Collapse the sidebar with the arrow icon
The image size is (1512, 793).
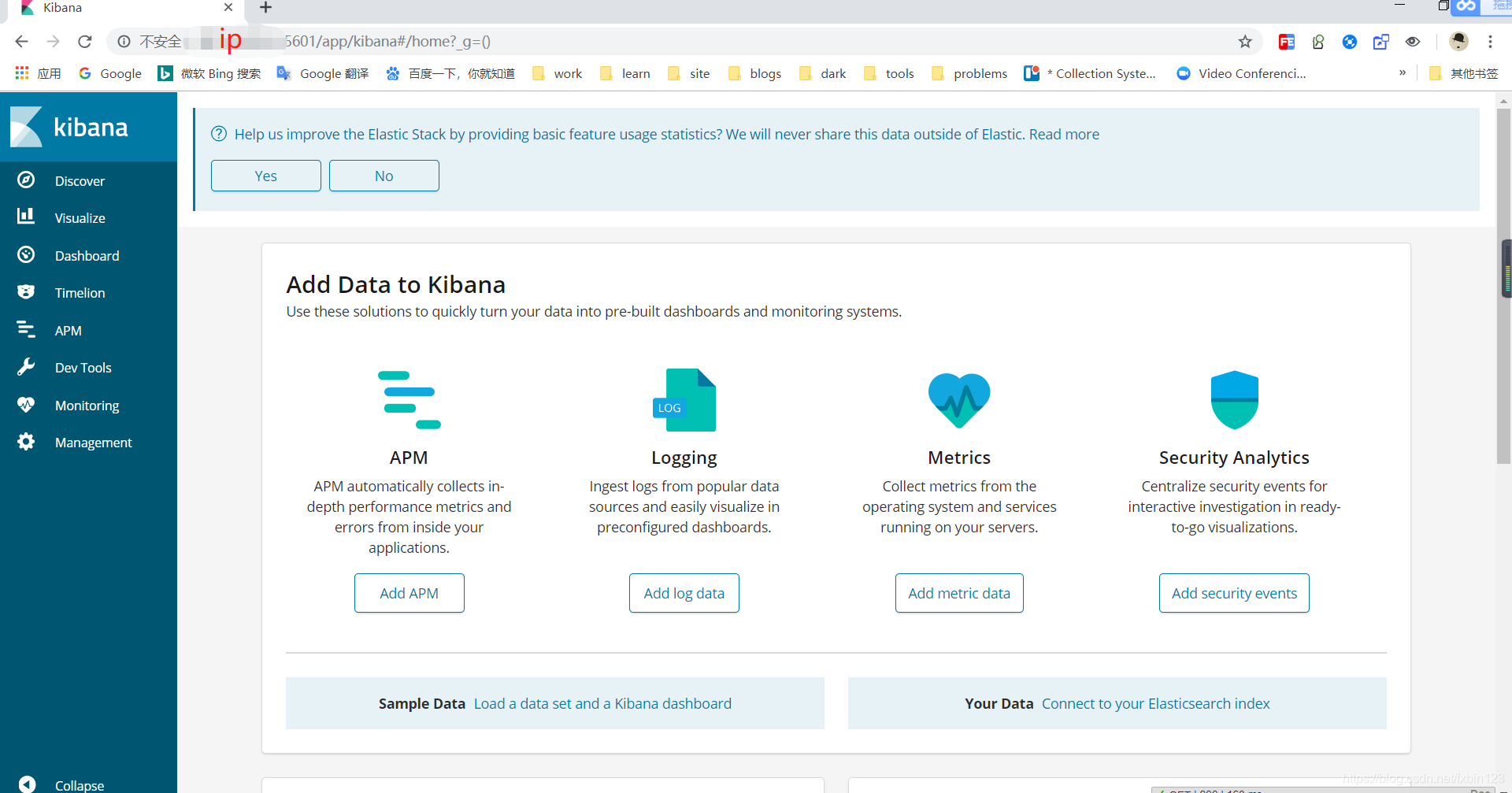pyautogui.click(x=27, y=784)
